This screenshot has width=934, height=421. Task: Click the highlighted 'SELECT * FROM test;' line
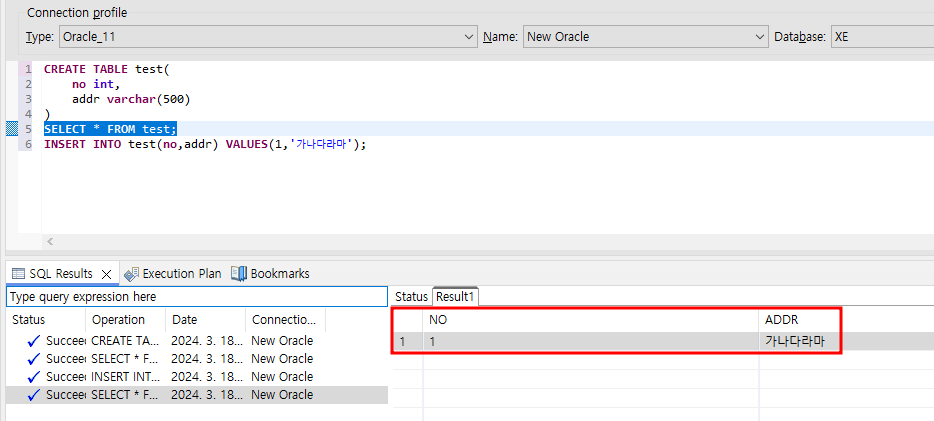[111, 129]
